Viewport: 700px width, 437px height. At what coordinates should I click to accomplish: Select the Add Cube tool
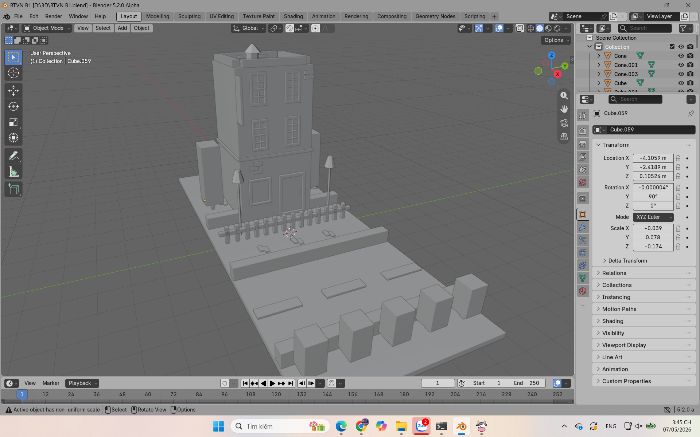coord(13,189)
